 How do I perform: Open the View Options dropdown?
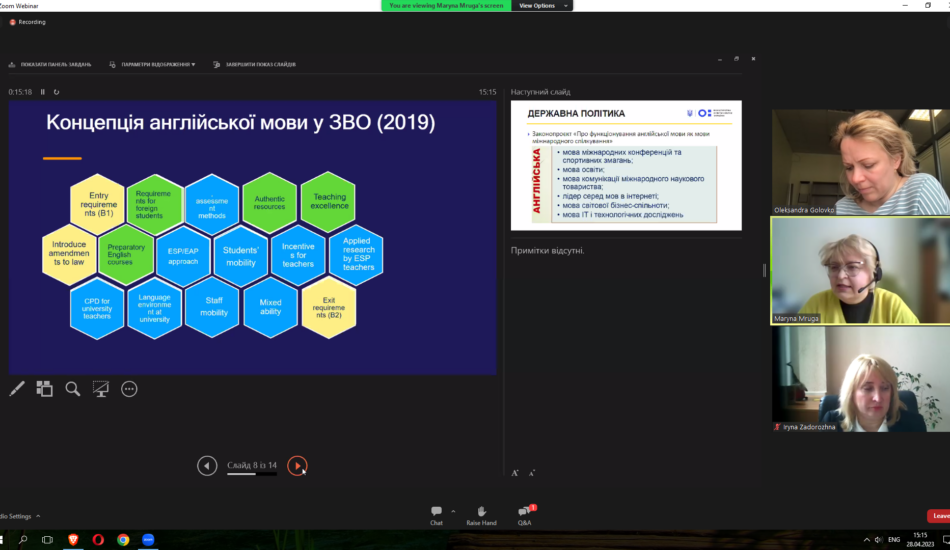[x=541, y=6]
